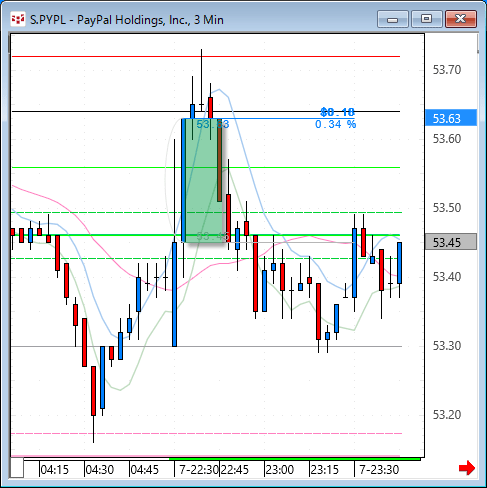Click the S.PYPL window title text
The height and width of the screenshot is (488, 487).
click(x=127, y=20)
